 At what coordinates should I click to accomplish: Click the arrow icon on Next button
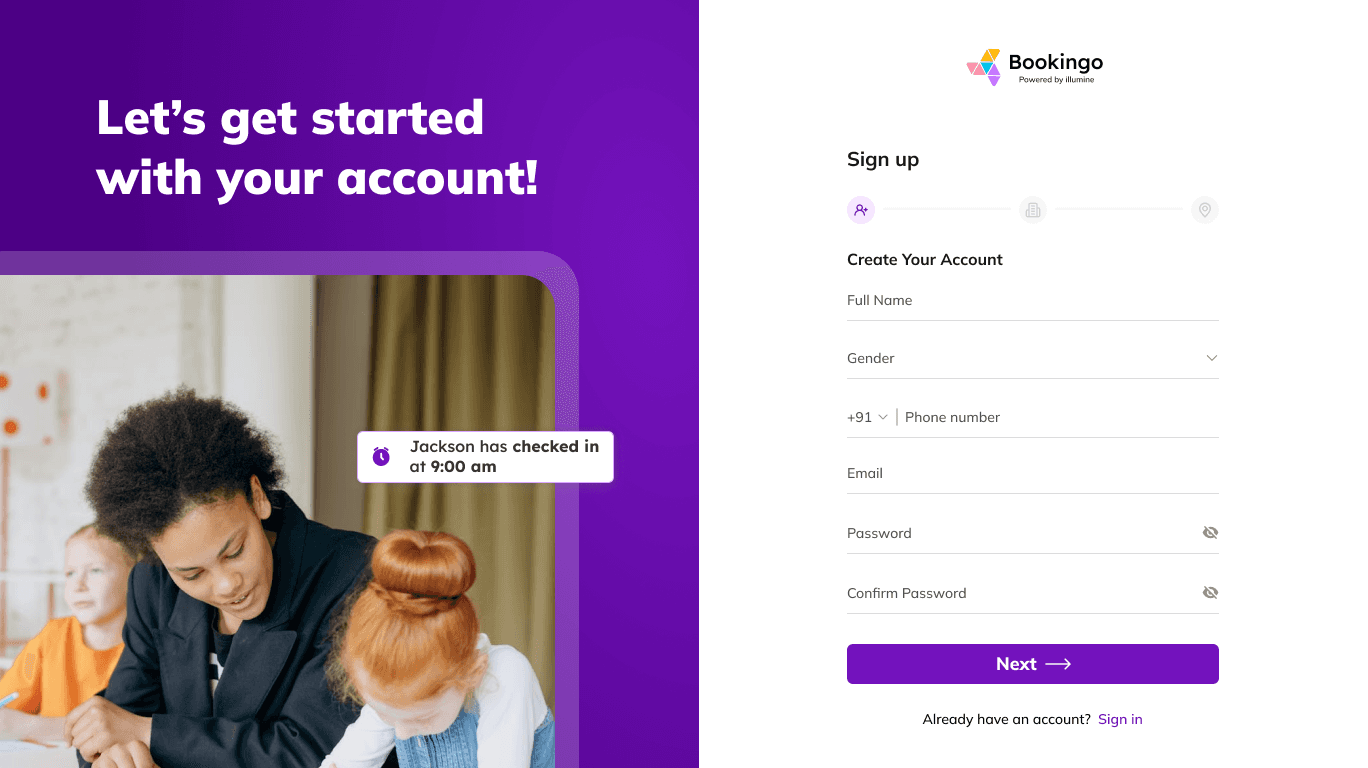tap(1058, 664)
